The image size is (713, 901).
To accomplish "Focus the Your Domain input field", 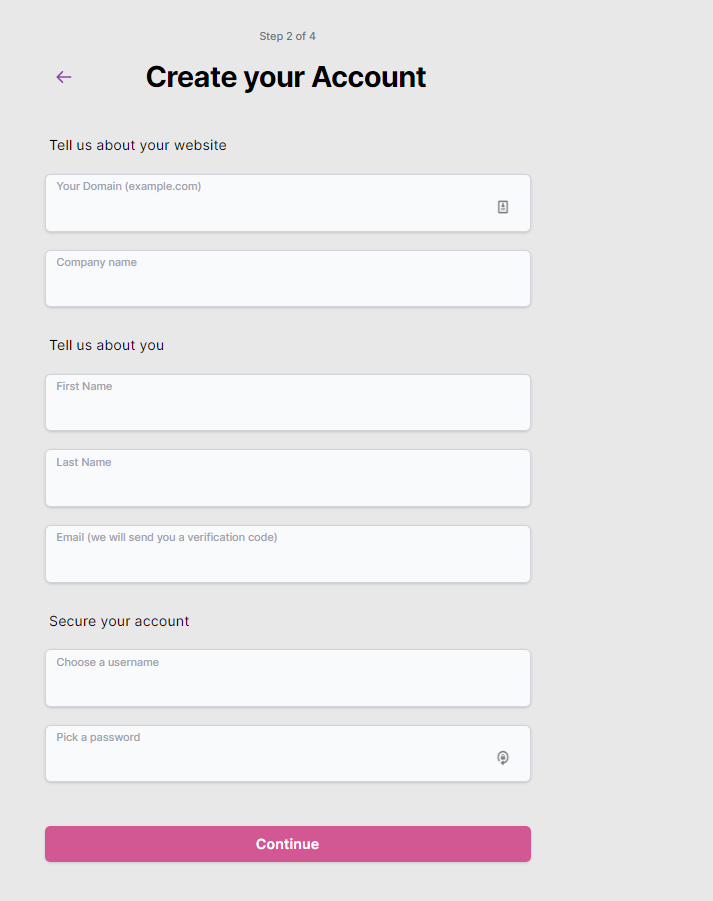I will tap(288, 203).
